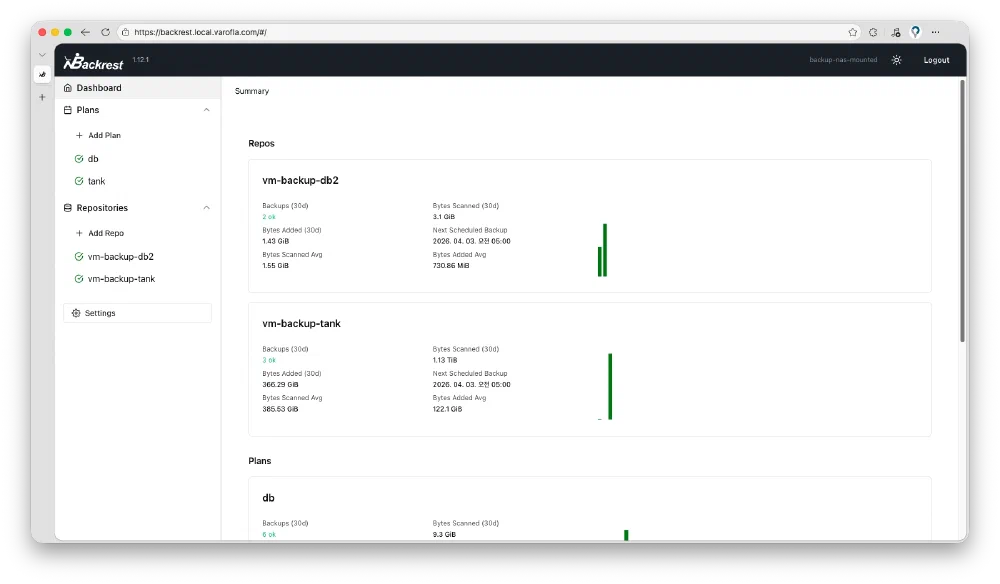Click the browser reload icon
Image resolution: width=1000 pixels, height=584 pixels.
[x=105, y=32]
